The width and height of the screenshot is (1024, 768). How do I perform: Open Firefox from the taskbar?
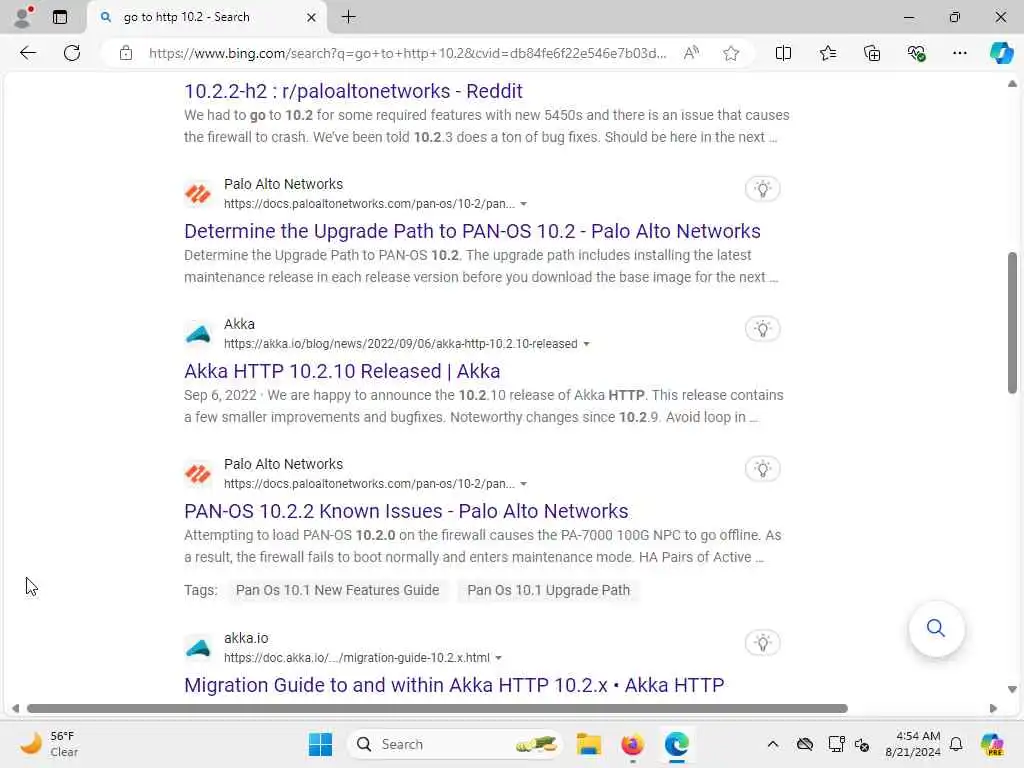(x=632, y=744)
